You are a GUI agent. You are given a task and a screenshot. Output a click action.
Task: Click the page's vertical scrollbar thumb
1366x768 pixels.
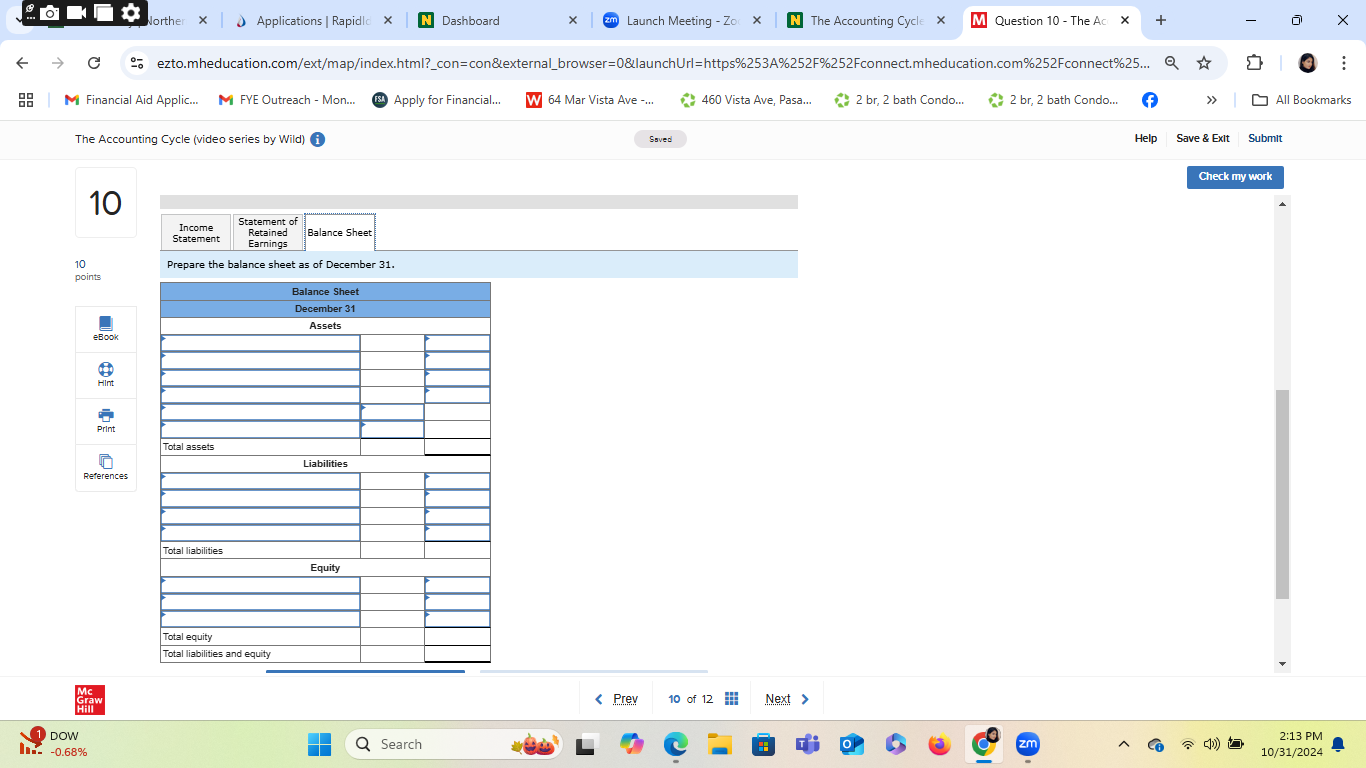click(1283, 494)
